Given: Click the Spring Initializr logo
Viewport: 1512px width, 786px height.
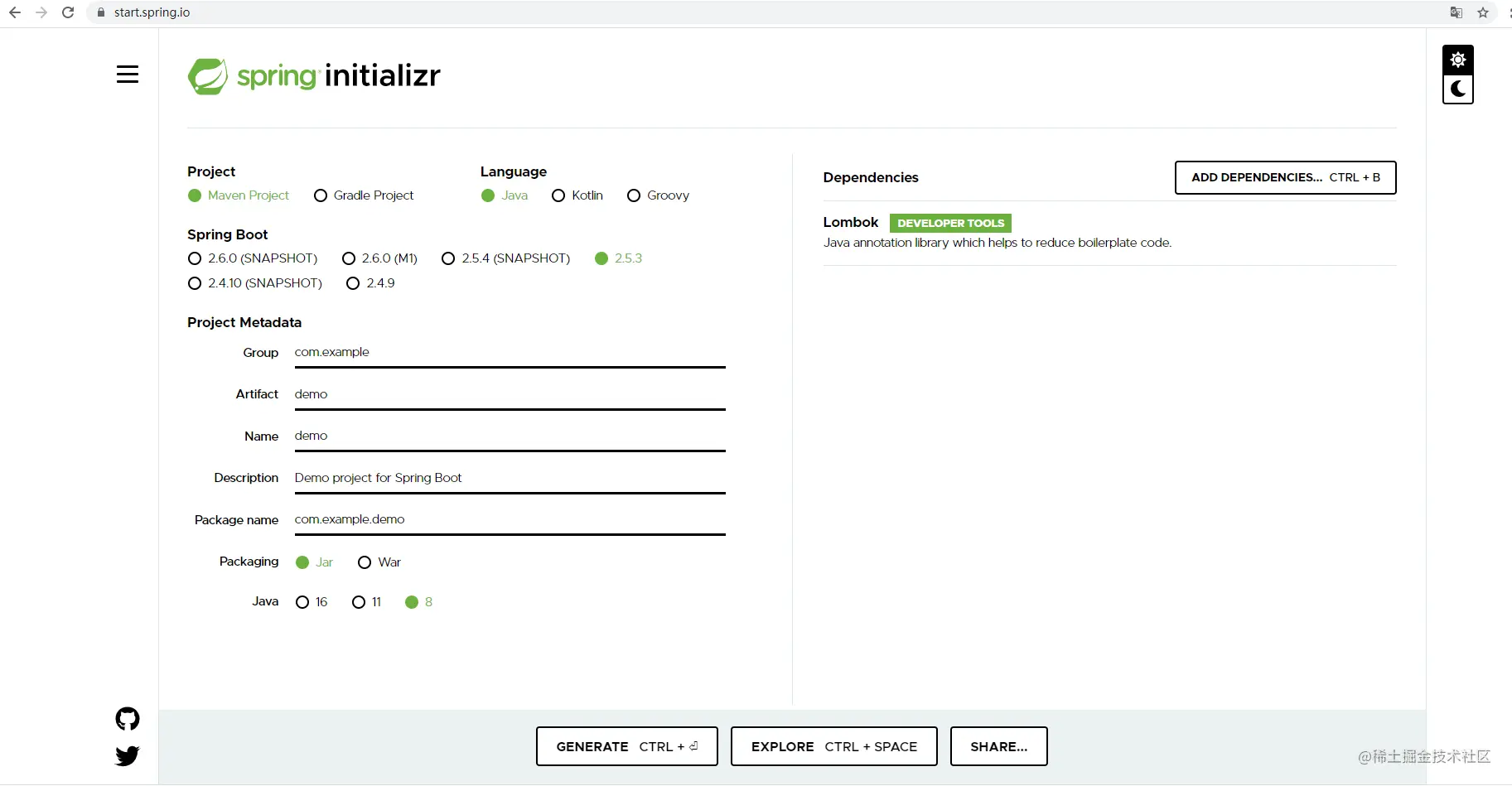Looking at the screenshot, I should point(314,76).
